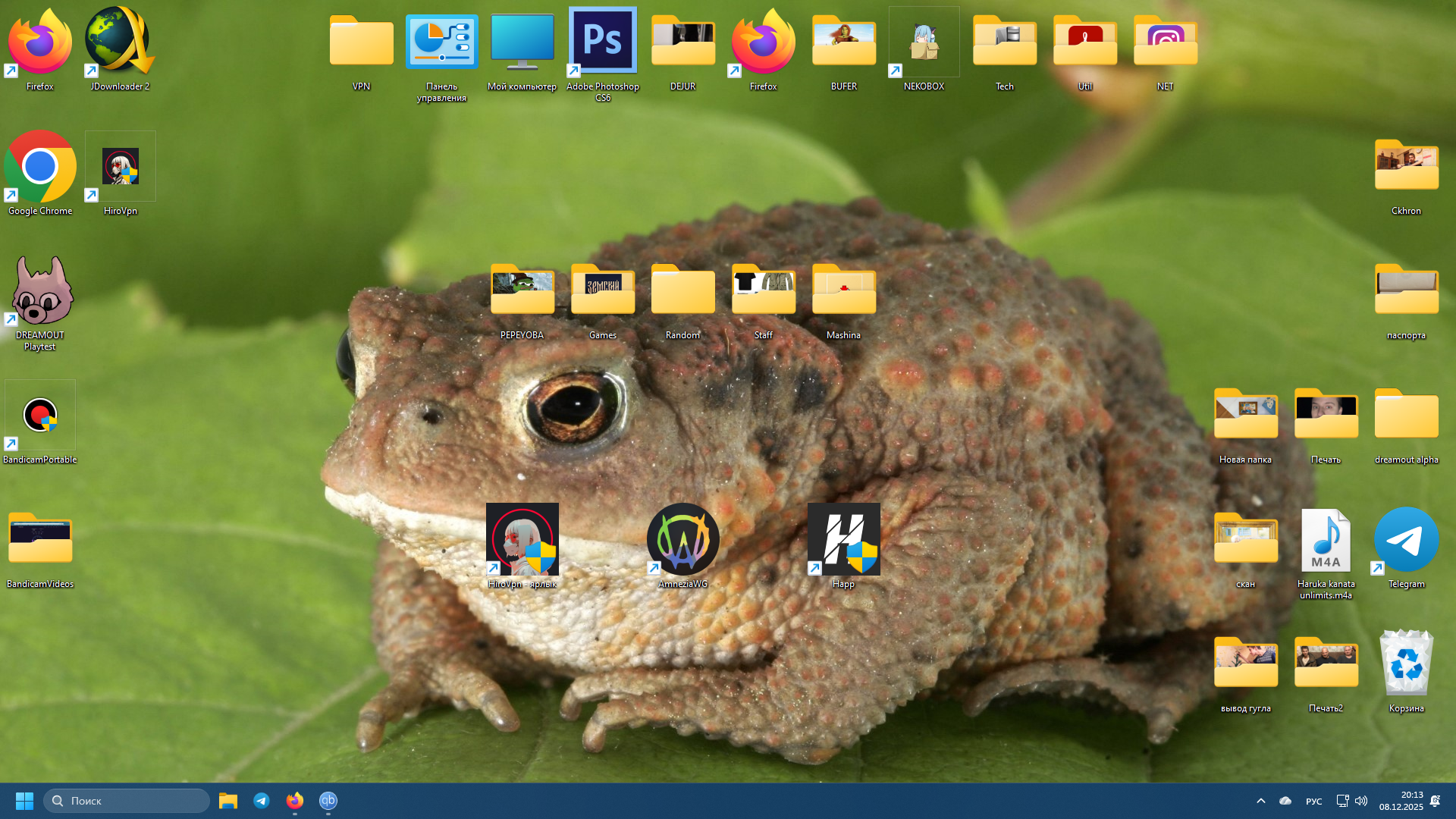Open the volume speaker tray icon
This screenshot has width=1456, height=819.
point(1361,801)
